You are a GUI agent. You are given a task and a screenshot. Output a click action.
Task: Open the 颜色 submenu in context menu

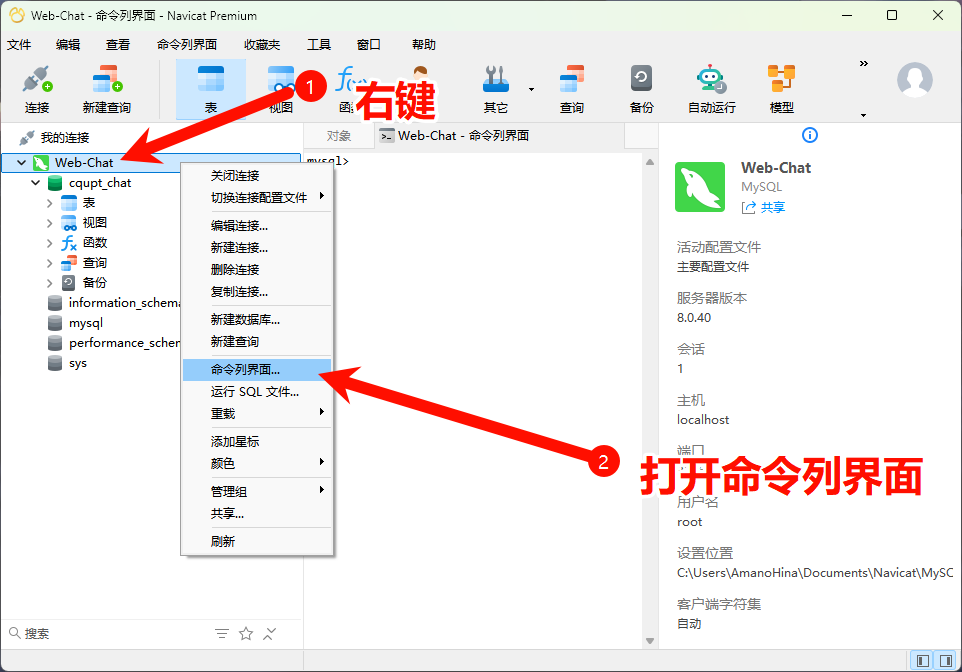tap(258, 463)
